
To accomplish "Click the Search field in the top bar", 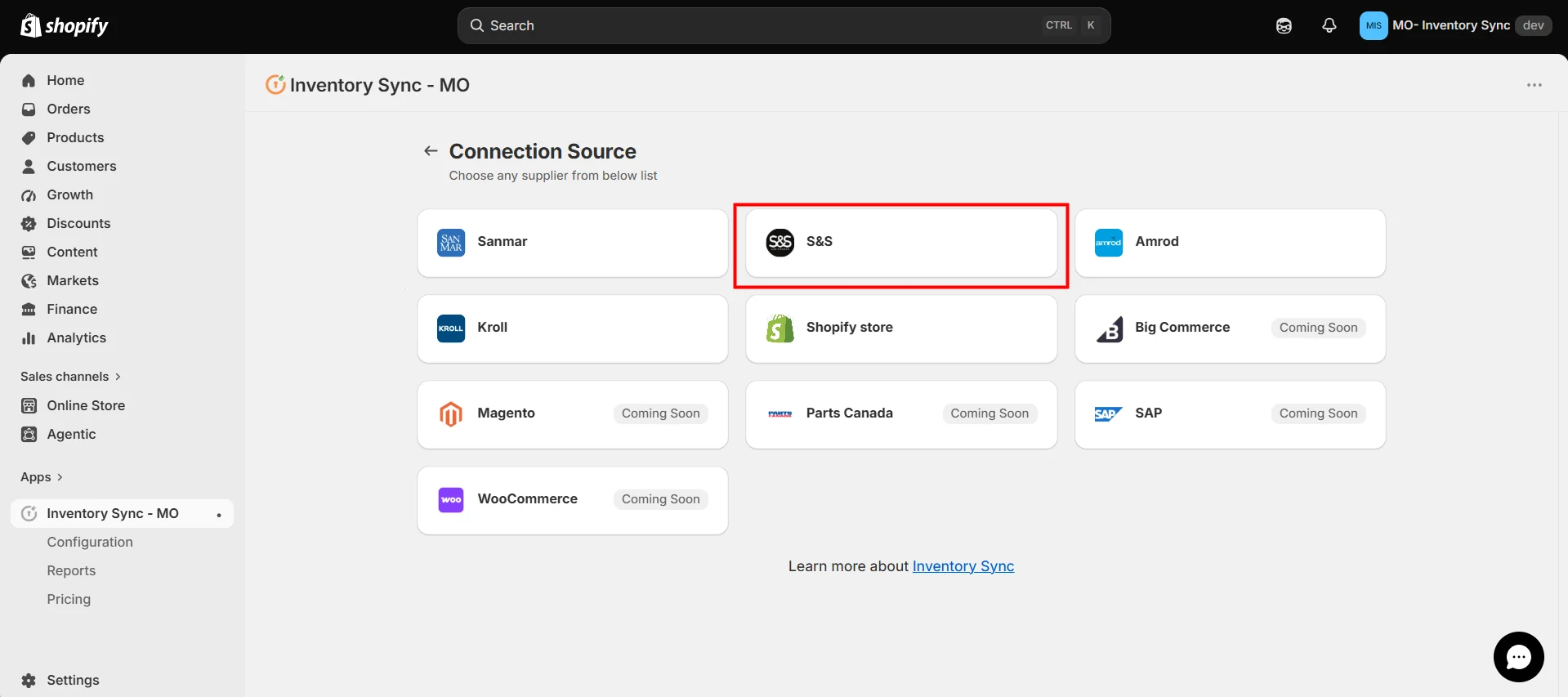I will (x=784, y=25).
